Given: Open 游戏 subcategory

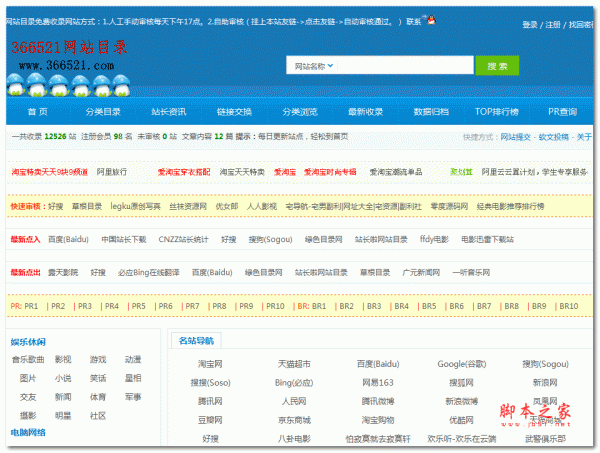Looking at the screenshot, I should [98, 360].
